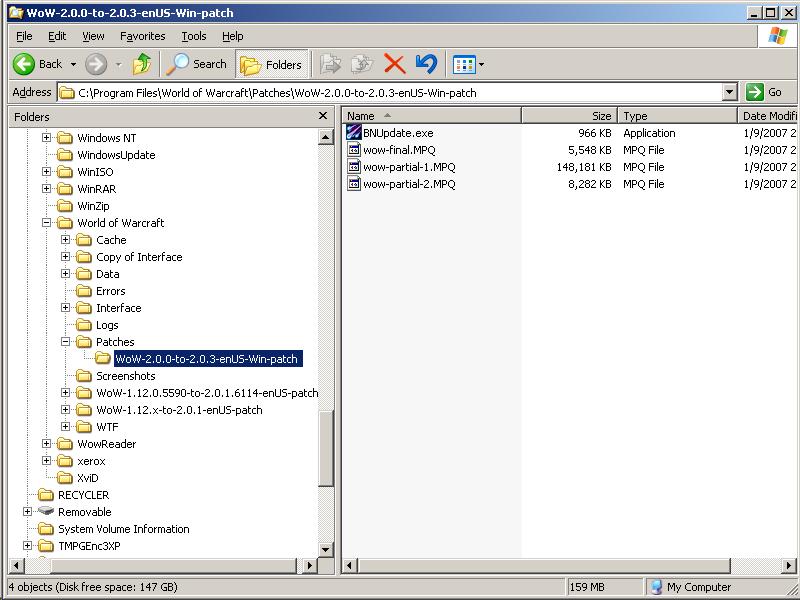Select the wow-partial-1.MPQ file icon
800x600 pixels.
coord(354,167)
